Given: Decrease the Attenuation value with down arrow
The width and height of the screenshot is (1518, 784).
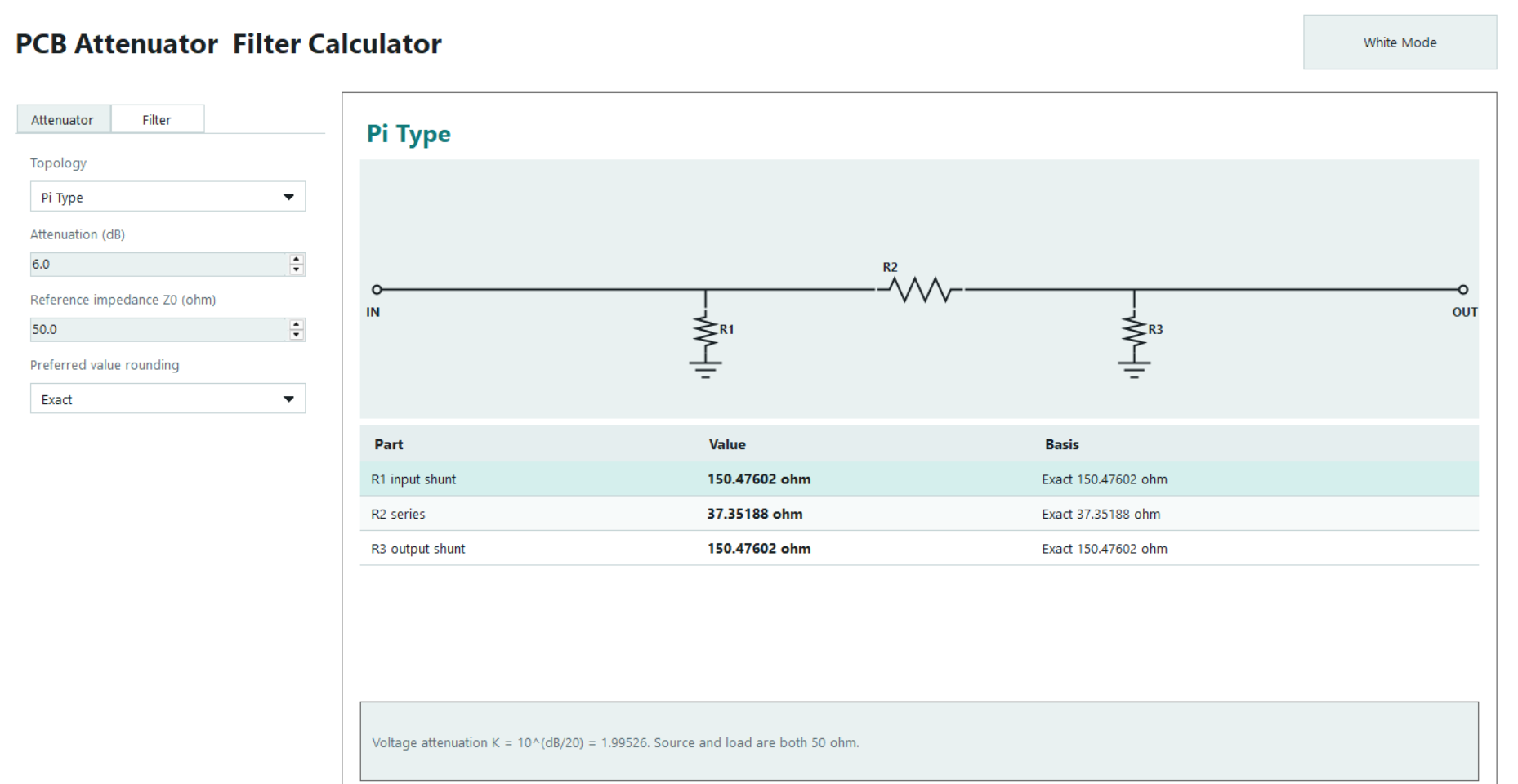Looking at the screenshot, I should (297, 270).
